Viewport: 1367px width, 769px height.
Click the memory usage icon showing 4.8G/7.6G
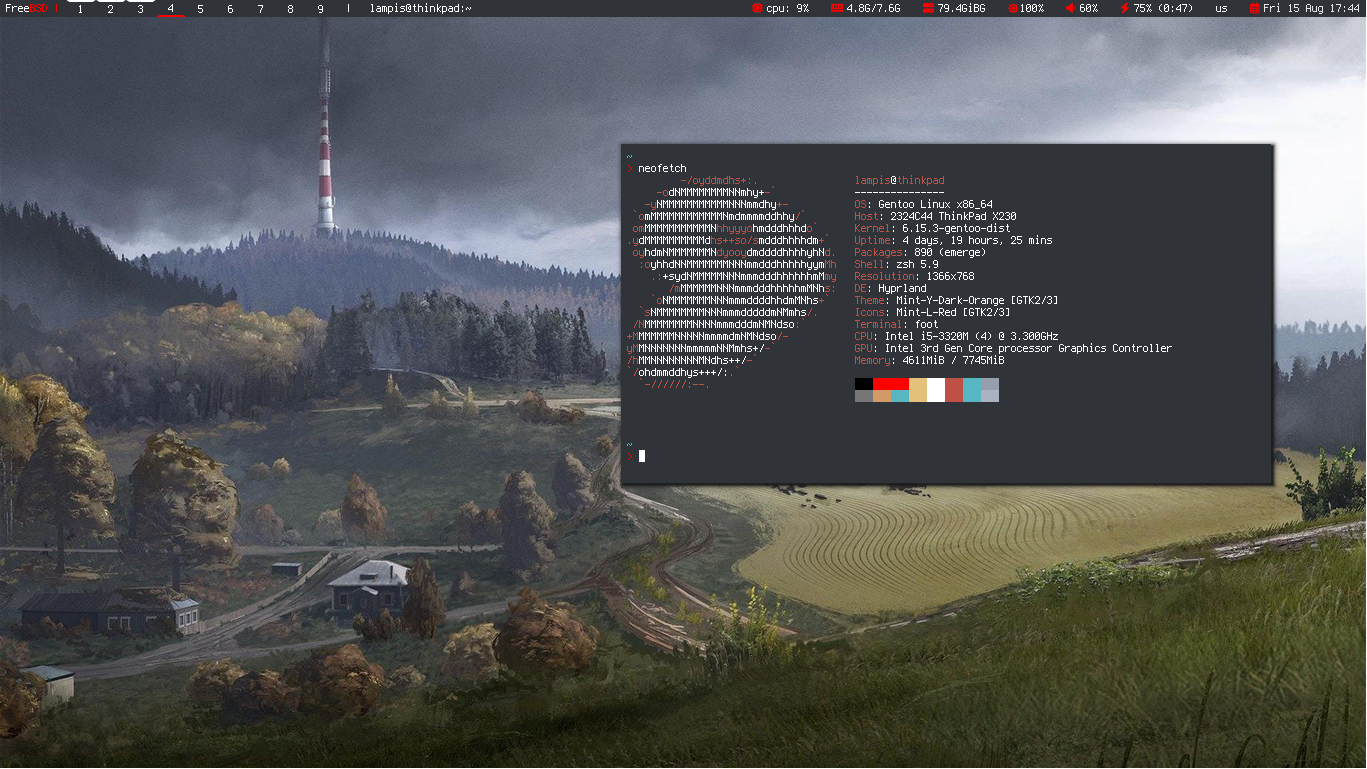pyautogui.click(x=835, y=8)
